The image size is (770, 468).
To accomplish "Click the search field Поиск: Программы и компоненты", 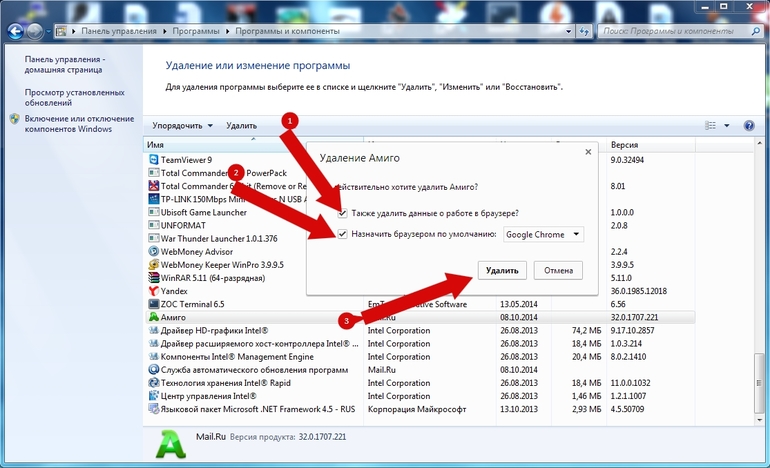I will (673, 31).
